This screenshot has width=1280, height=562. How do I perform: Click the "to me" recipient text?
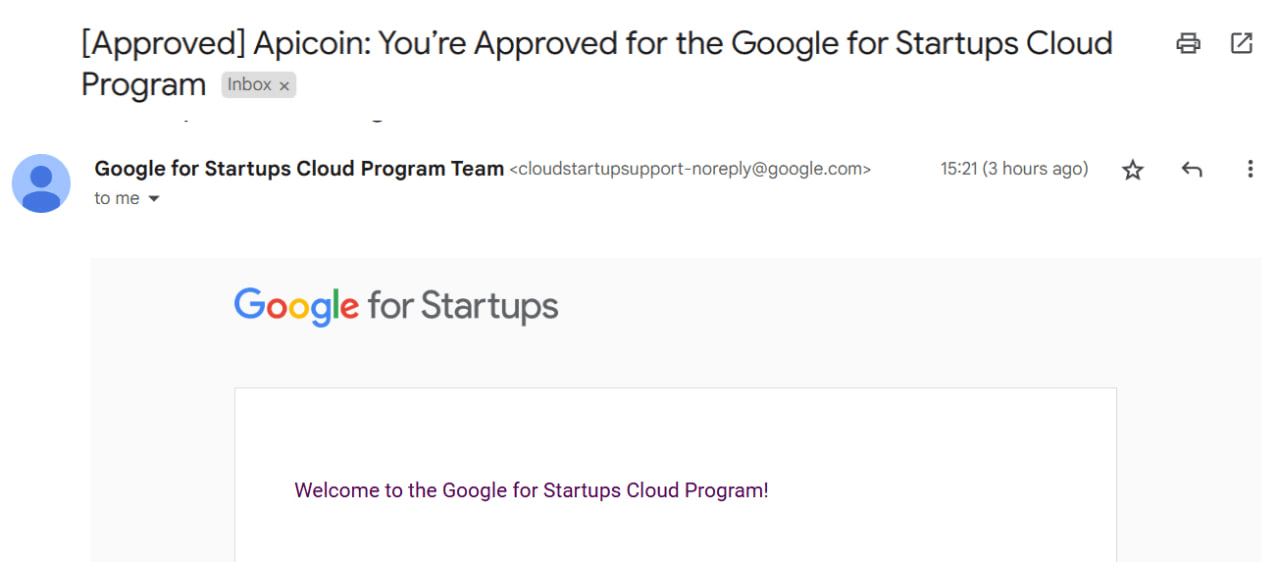[x=117, y=199]
